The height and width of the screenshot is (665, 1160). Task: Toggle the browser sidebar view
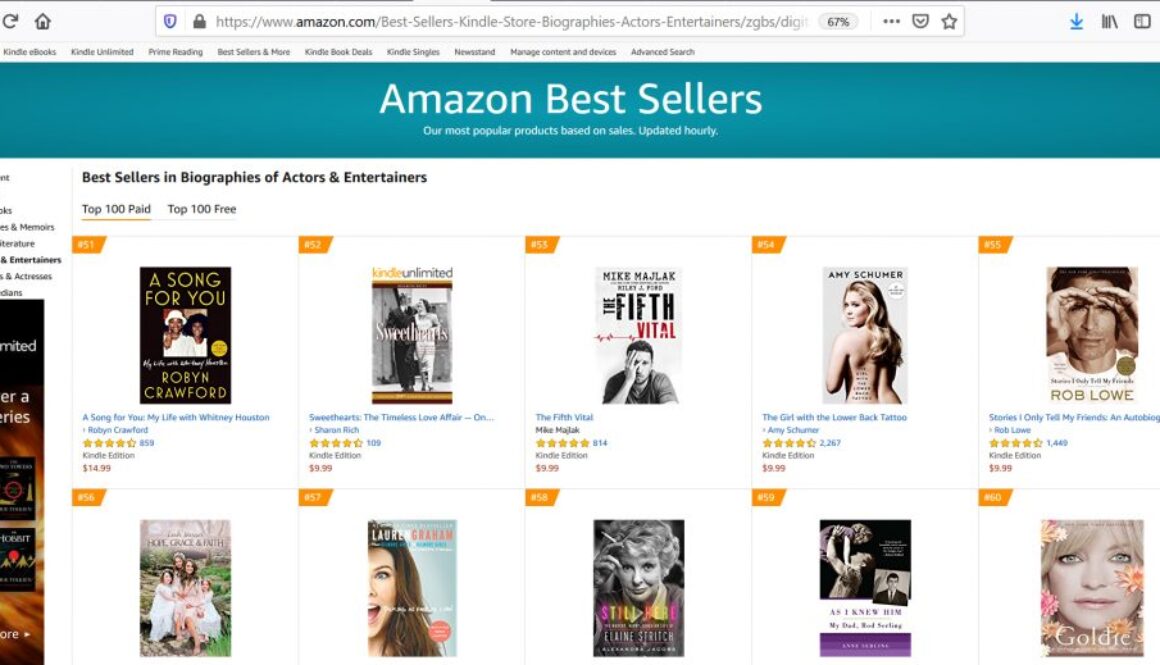coord(1142,21)
